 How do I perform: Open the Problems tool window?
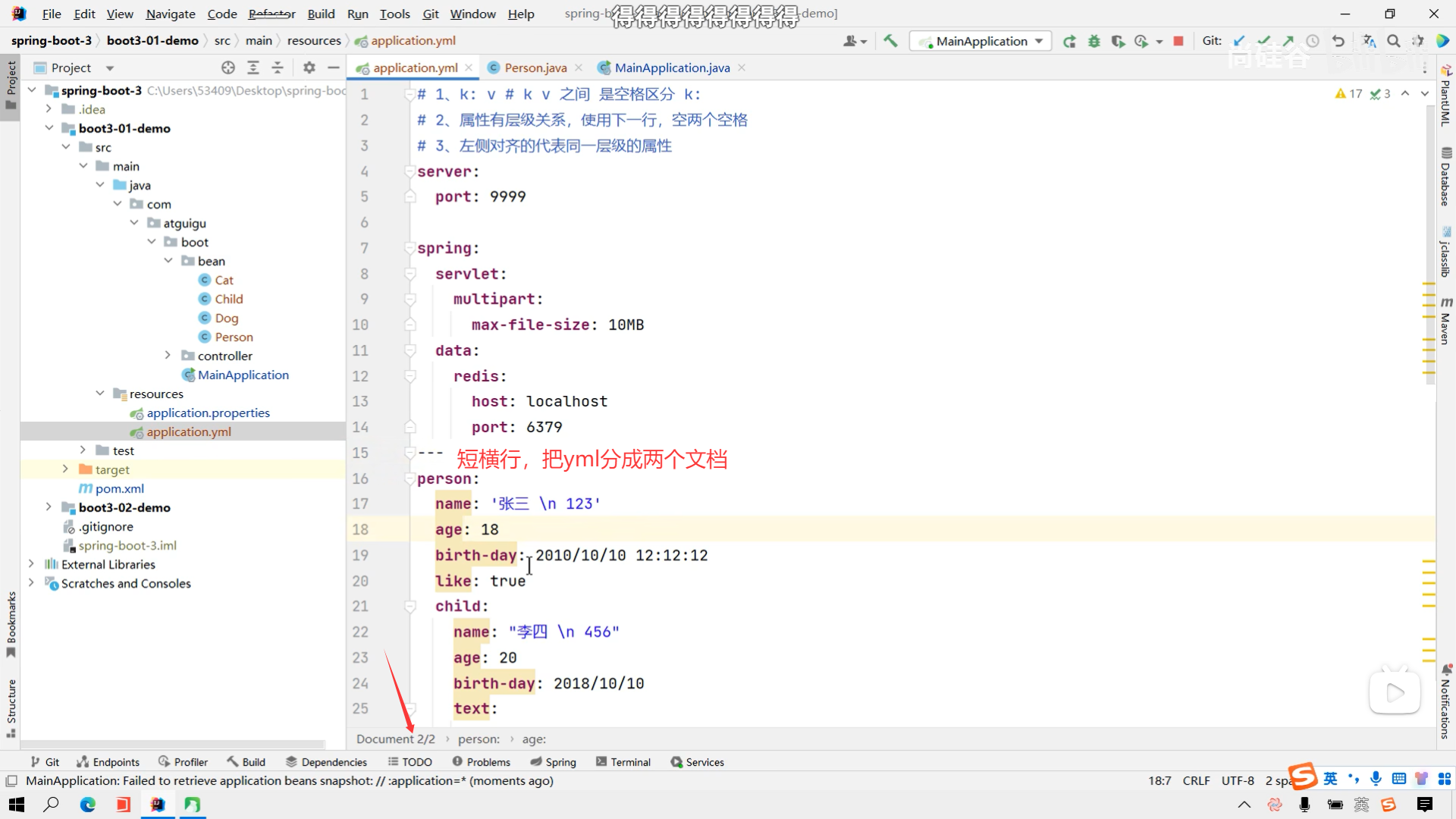(x=481, y=762)
